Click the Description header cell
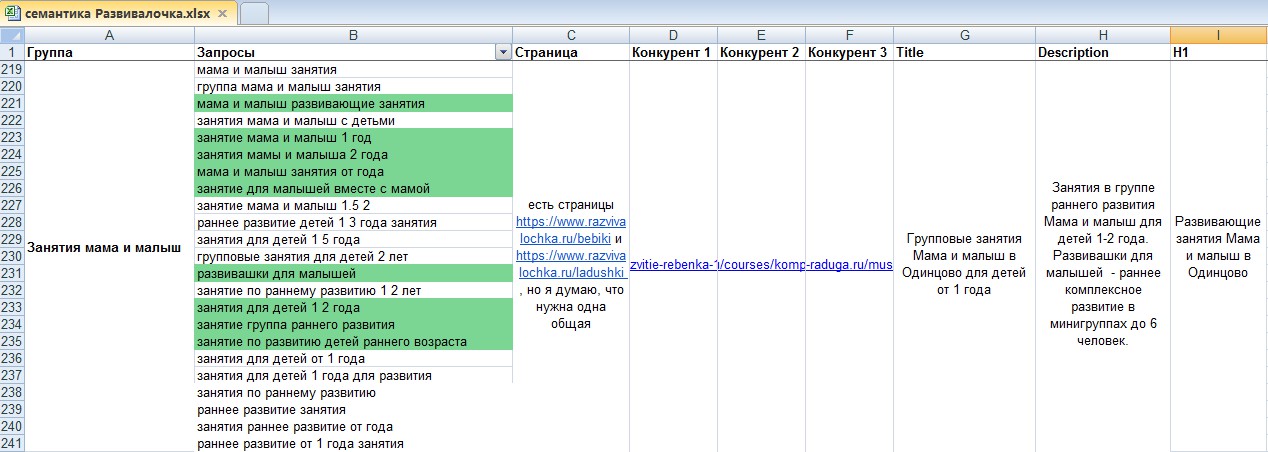Viewport: 1268px width, 452px height. coord(1103,52)
